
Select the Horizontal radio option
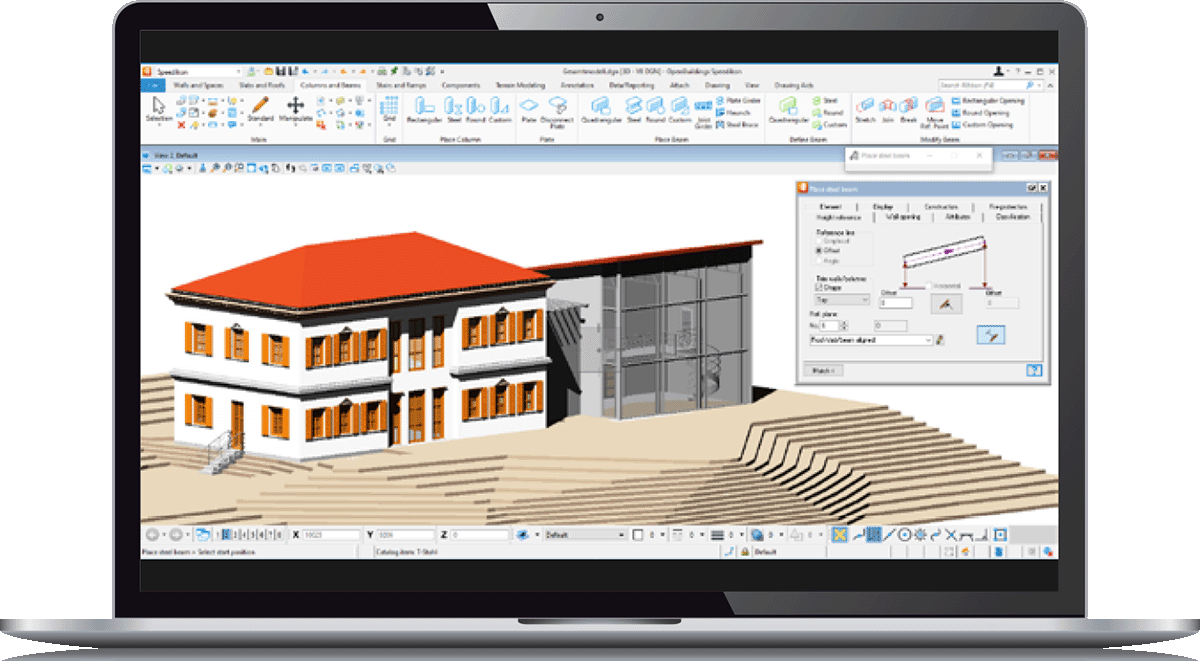pyautogui.click(x=929, y=285)
